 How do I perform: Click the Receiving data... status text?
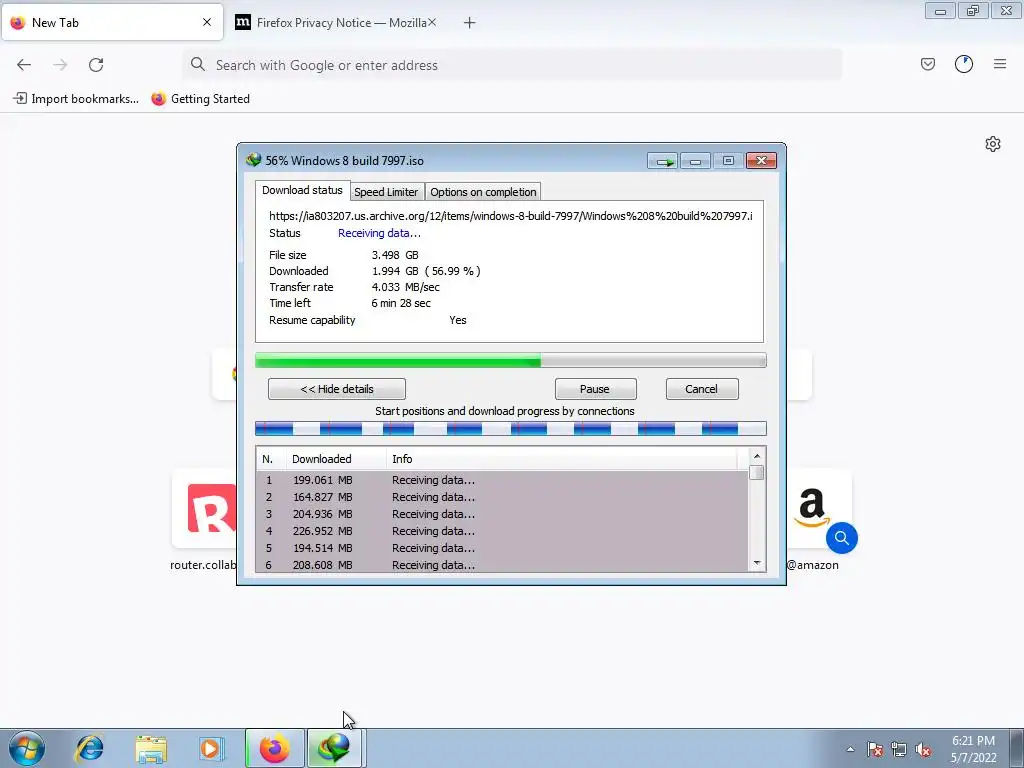379,233
